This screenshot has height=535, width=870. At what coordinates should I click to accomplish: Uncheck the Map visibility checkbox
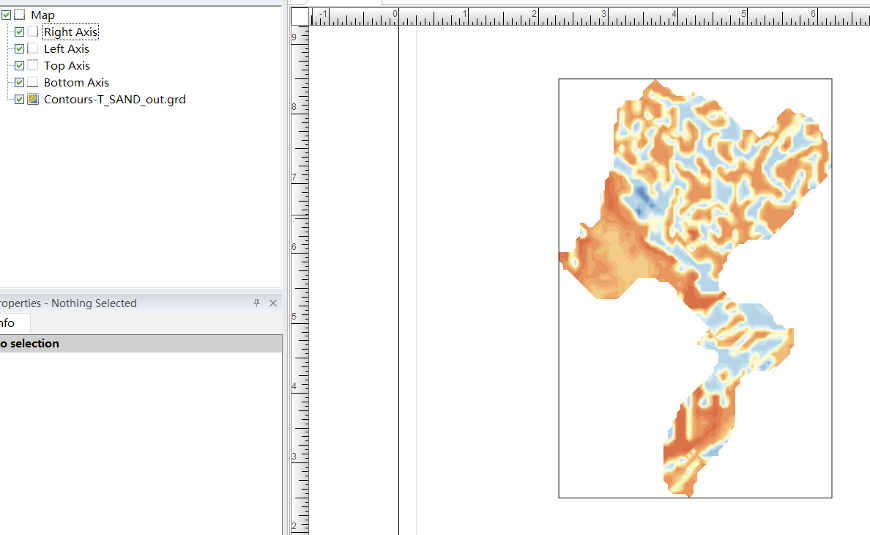point(6,15)
